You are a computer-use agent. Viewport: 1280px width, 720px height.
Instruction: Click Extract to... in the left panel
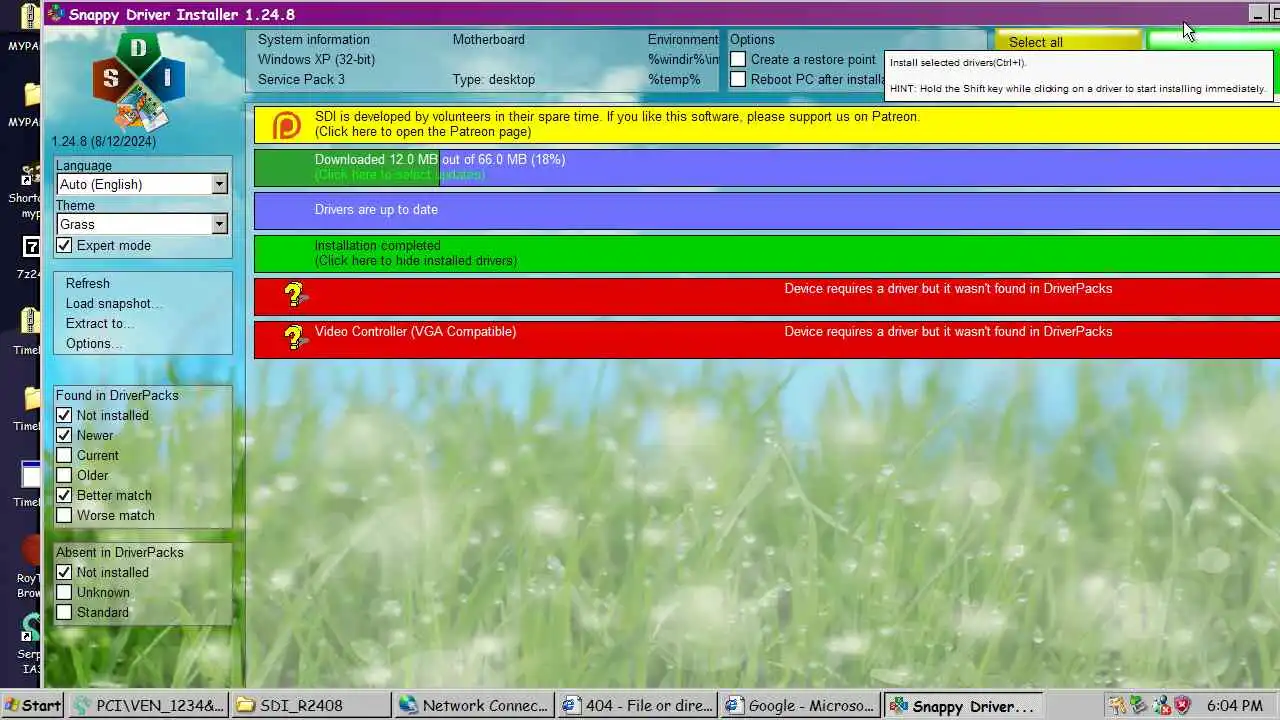[100, 323]
